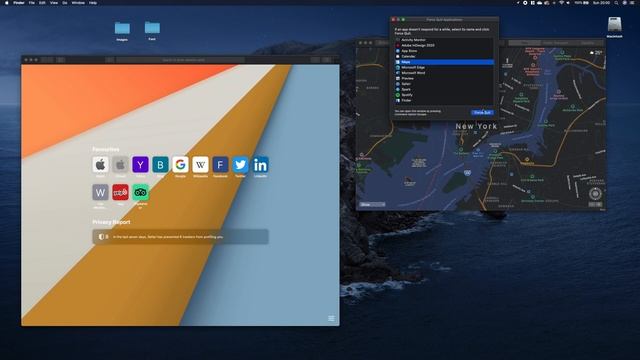Open the LinkedIn favourite tile
The width and height of the screenshot is (640, 360).
coord(260,164)
